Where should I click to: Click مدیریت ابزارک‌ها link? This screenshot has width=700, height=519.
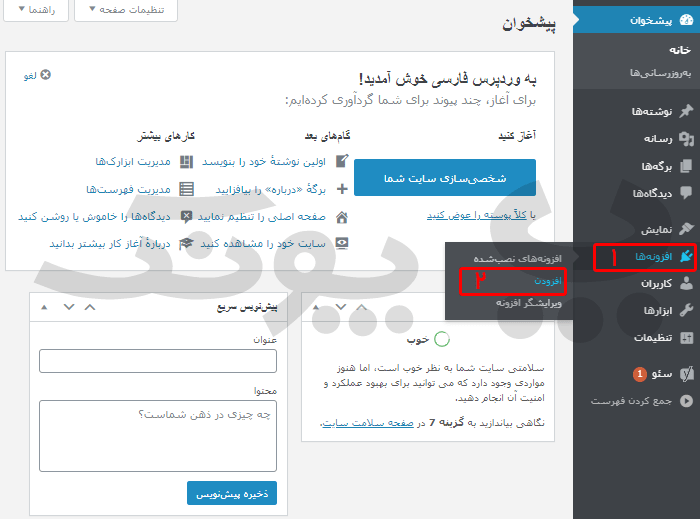pyautogui.click(x=133, y=162)
